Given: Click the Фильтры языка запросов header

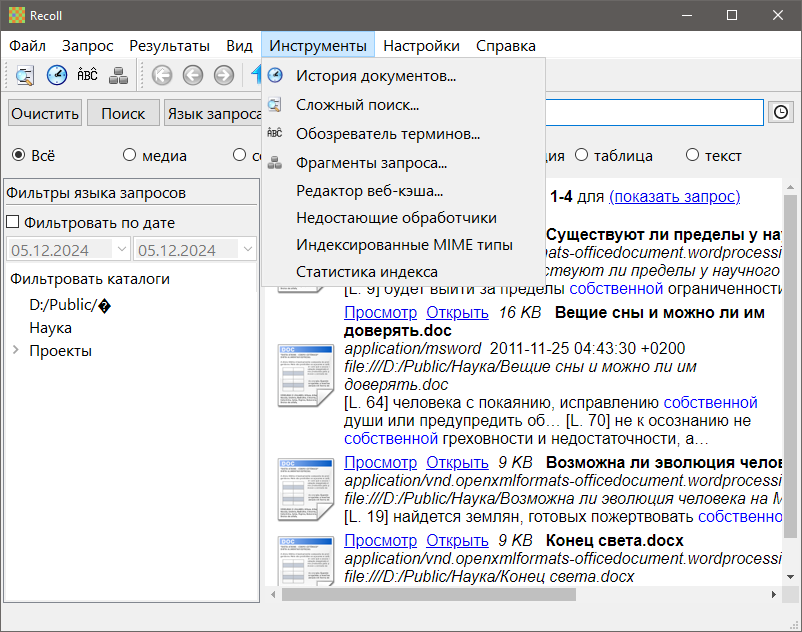Looking at the screenshot, I should click(96, 193).
